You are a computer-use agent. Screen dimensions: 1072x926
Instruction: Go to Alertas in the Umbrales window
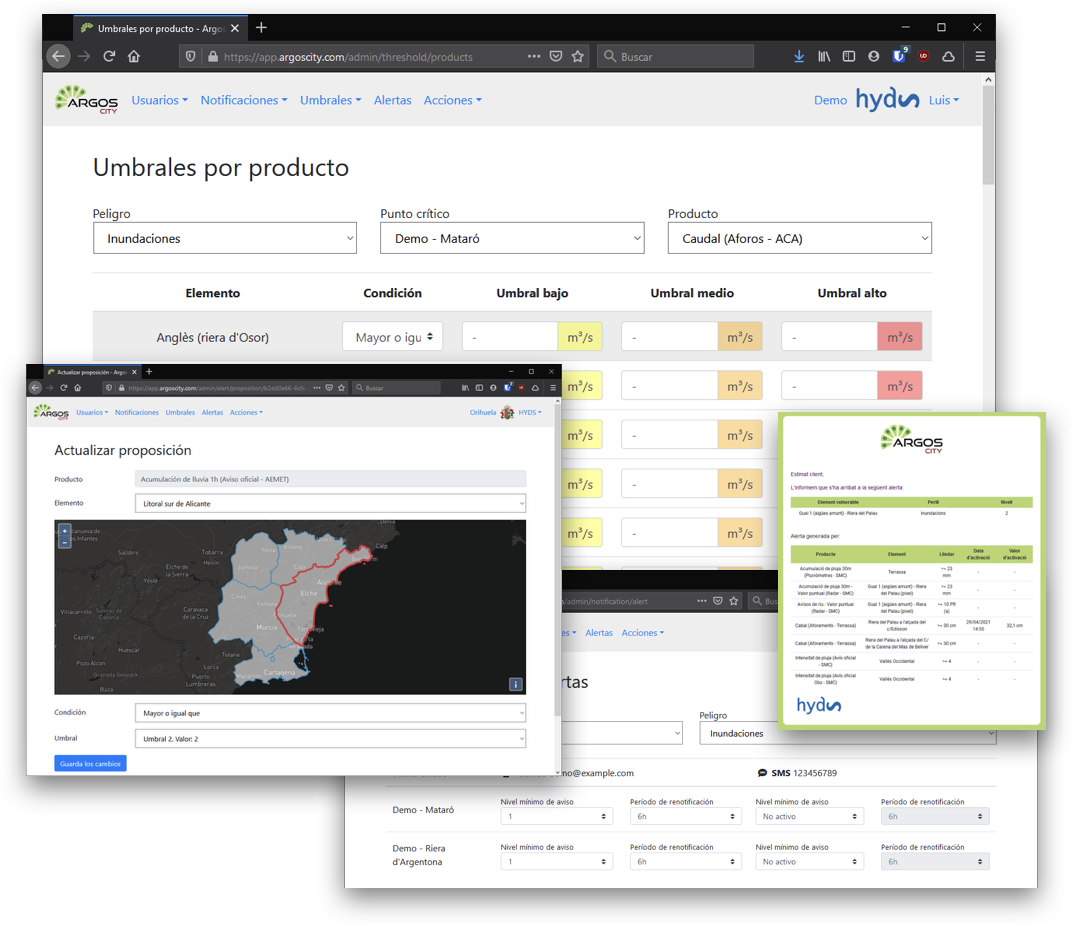pos(392,100)
